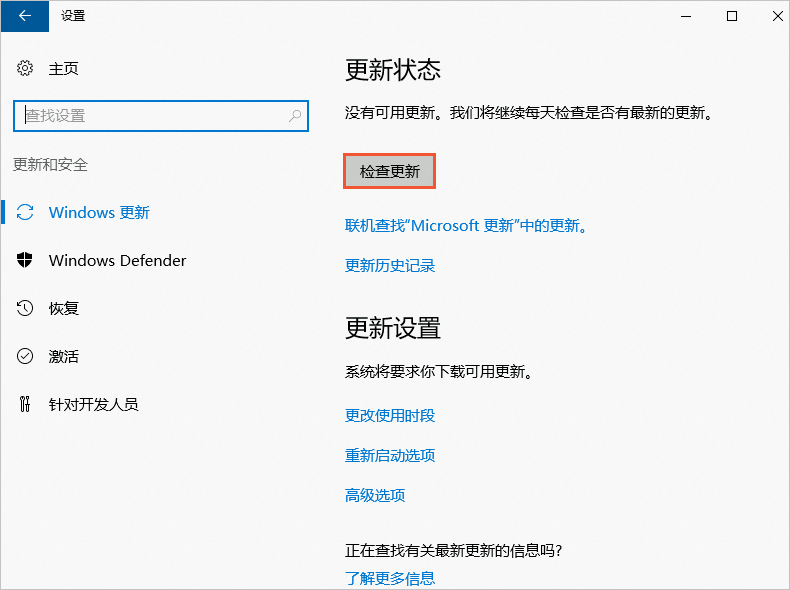Open 重新启动选项 link

click(x=390, y=455)
